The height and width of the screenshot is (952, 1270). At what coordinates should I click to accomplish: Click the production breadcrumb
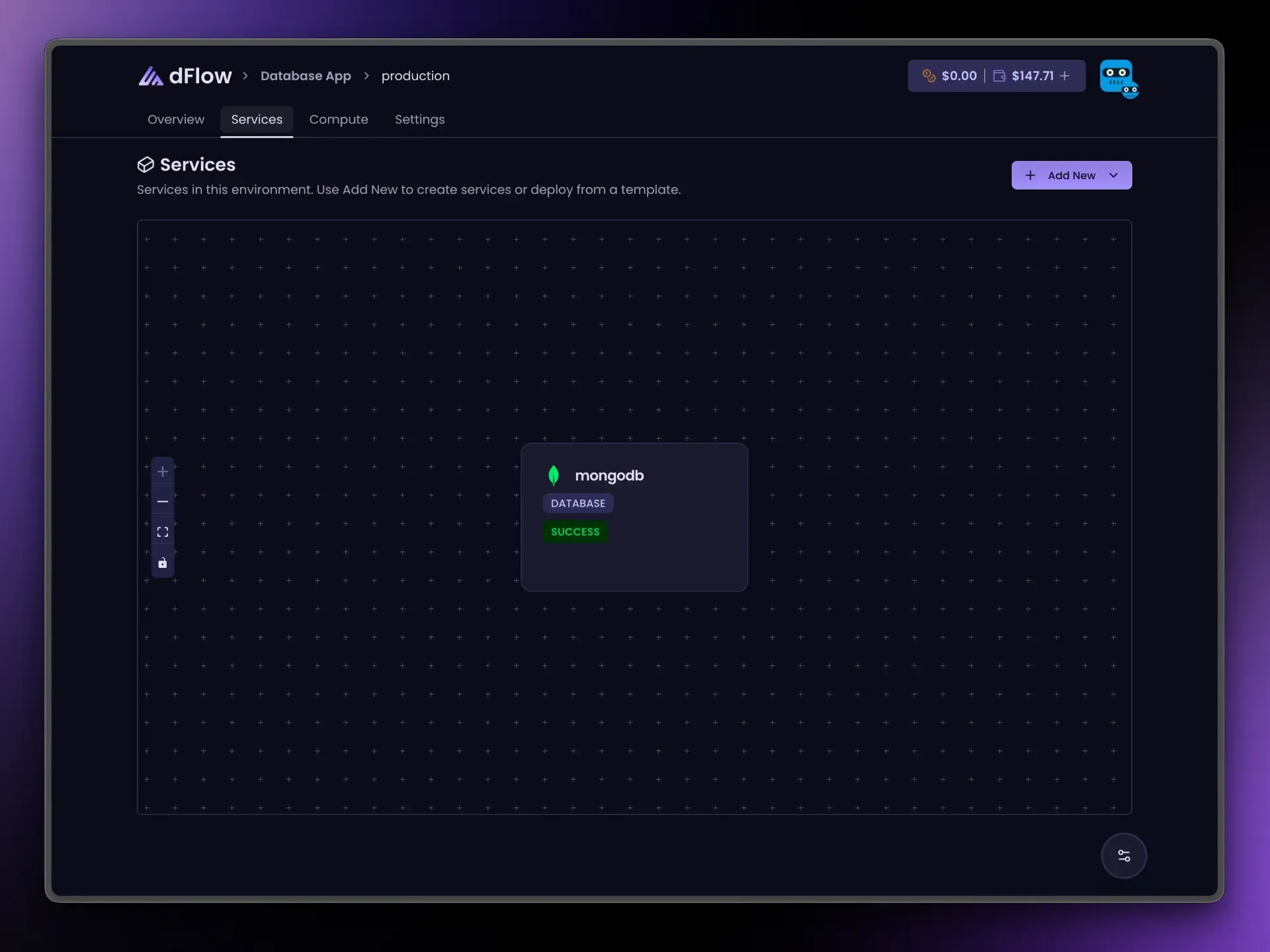pyautogui.click(x=415, y=76)
